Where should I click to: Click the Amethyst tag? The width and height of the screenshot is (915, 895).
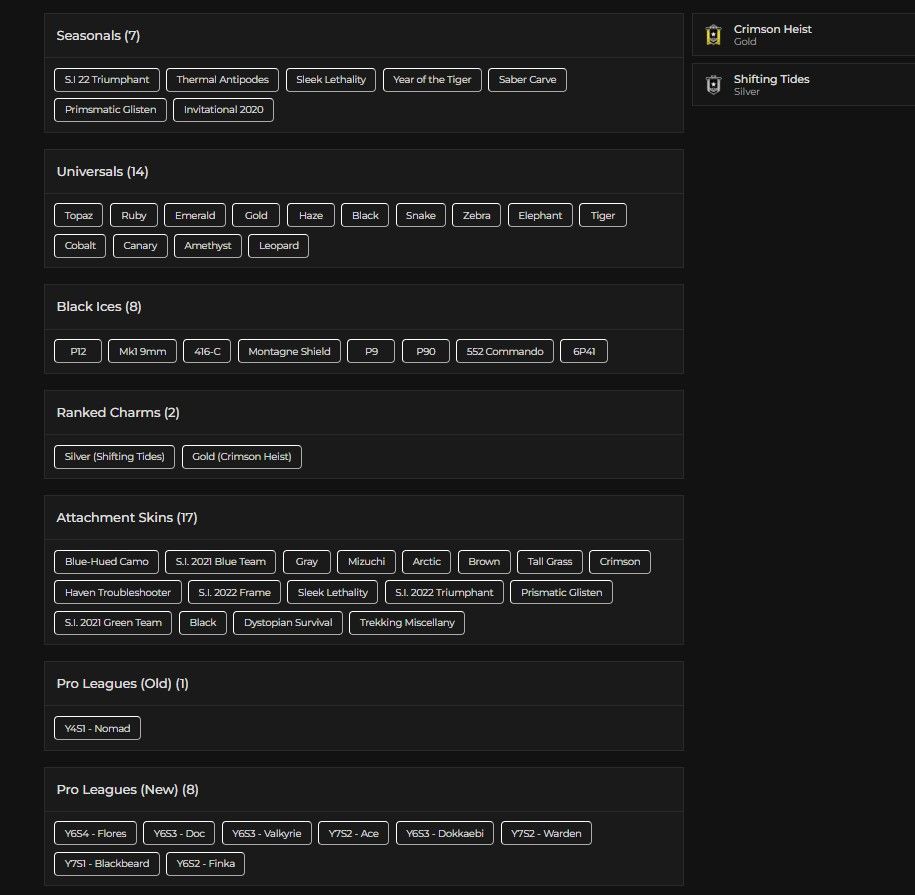click(208, 246)
